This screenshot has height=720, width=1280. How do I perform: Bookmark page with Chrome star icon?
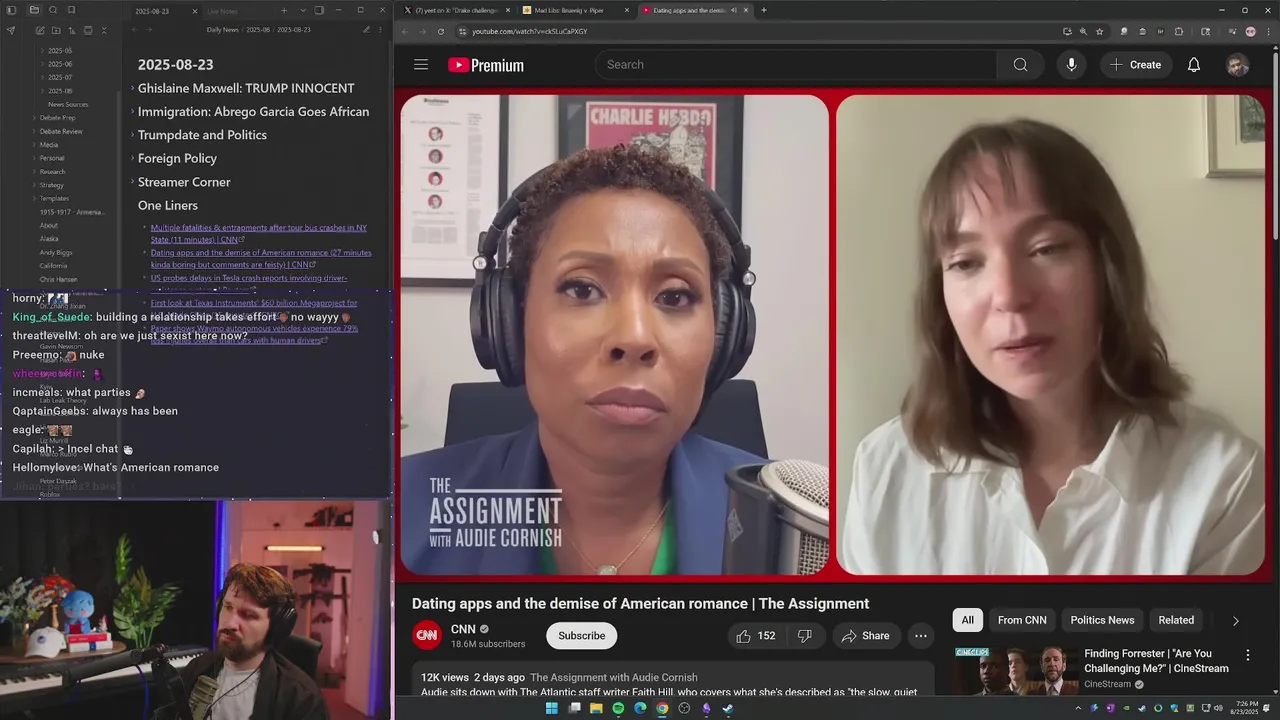(x=1099, y=31)
